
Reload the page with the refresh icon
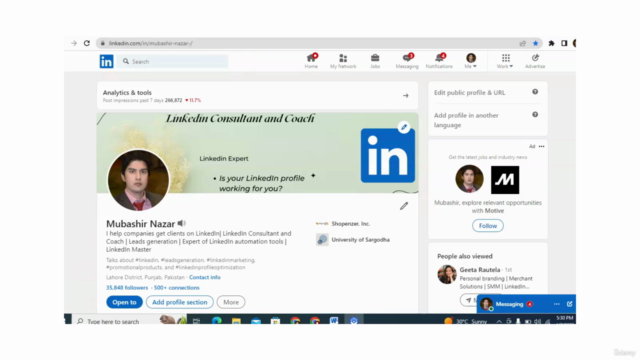[x=87, y=43]
